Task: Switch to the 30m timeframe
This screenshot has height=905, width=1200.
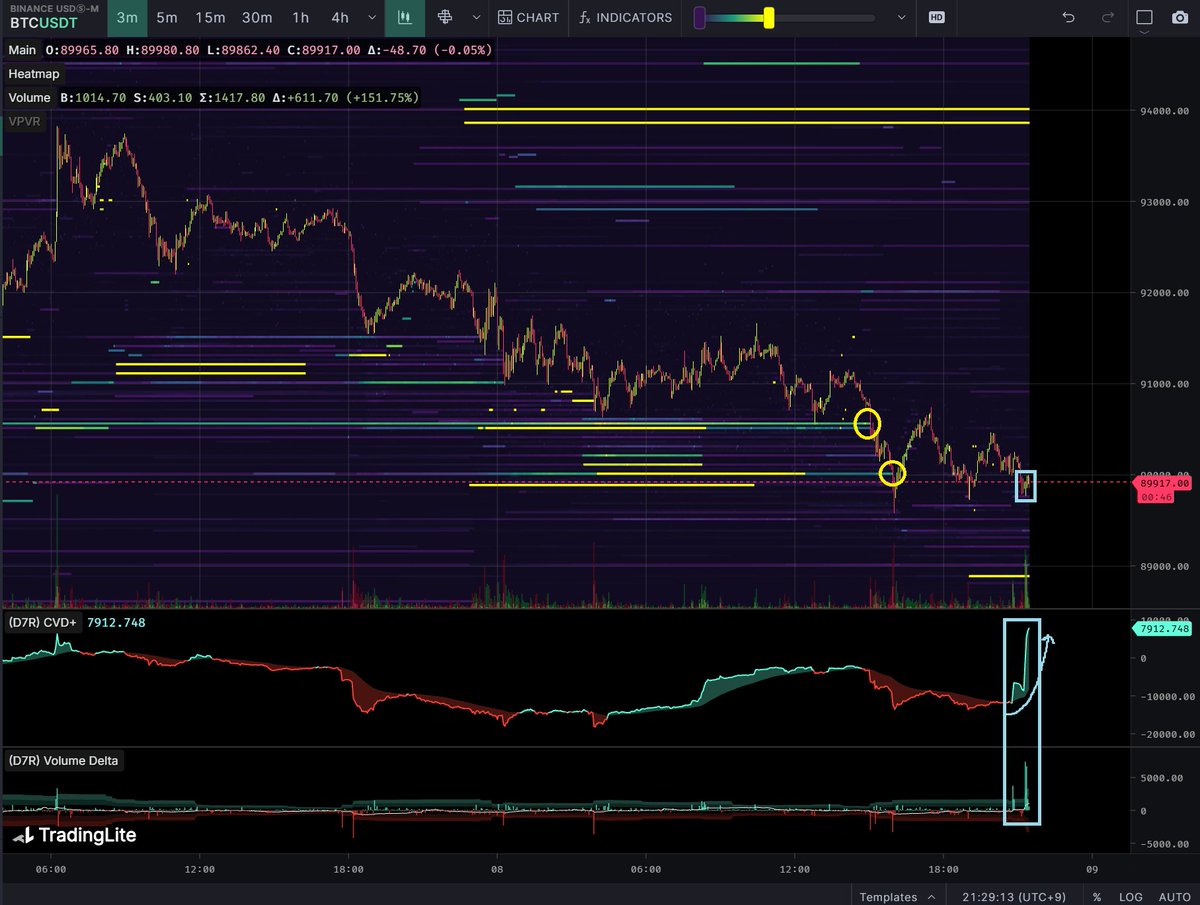Action: tap(257, 17)
